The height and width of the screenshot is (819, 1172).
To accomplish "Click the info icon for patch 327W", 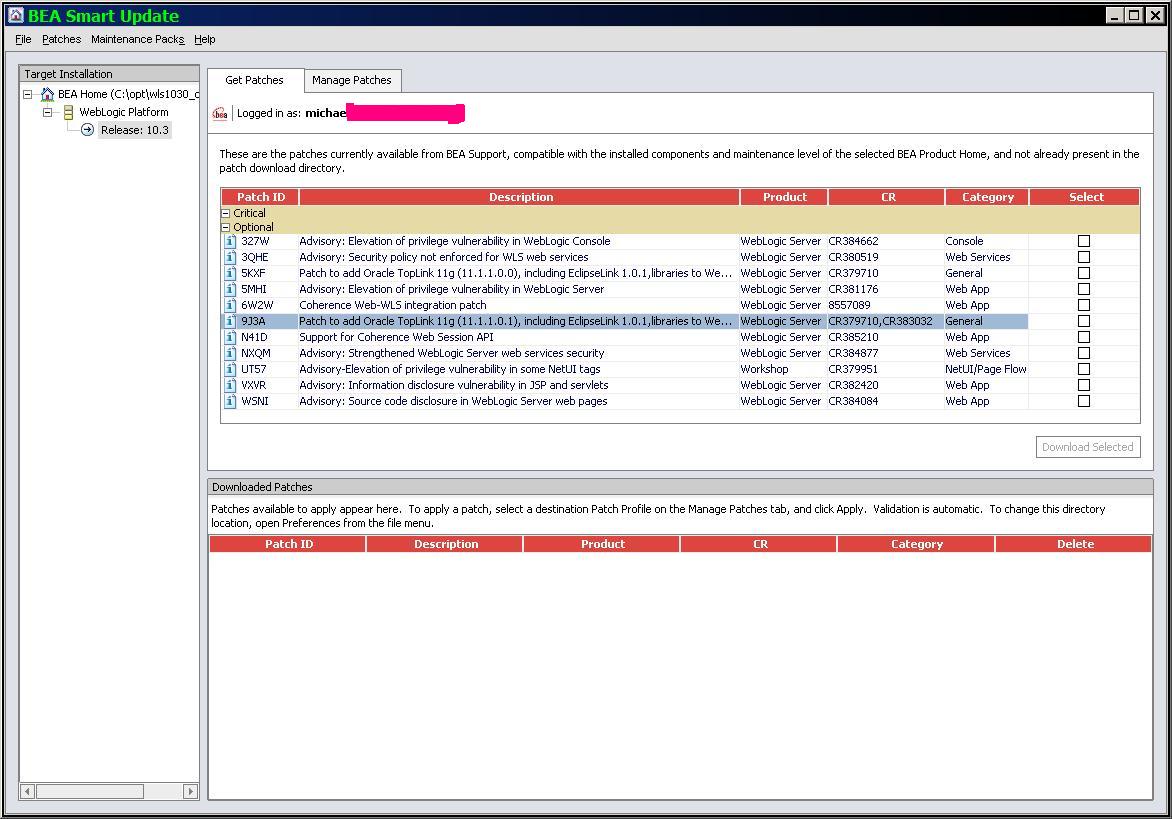I will 230,241.
